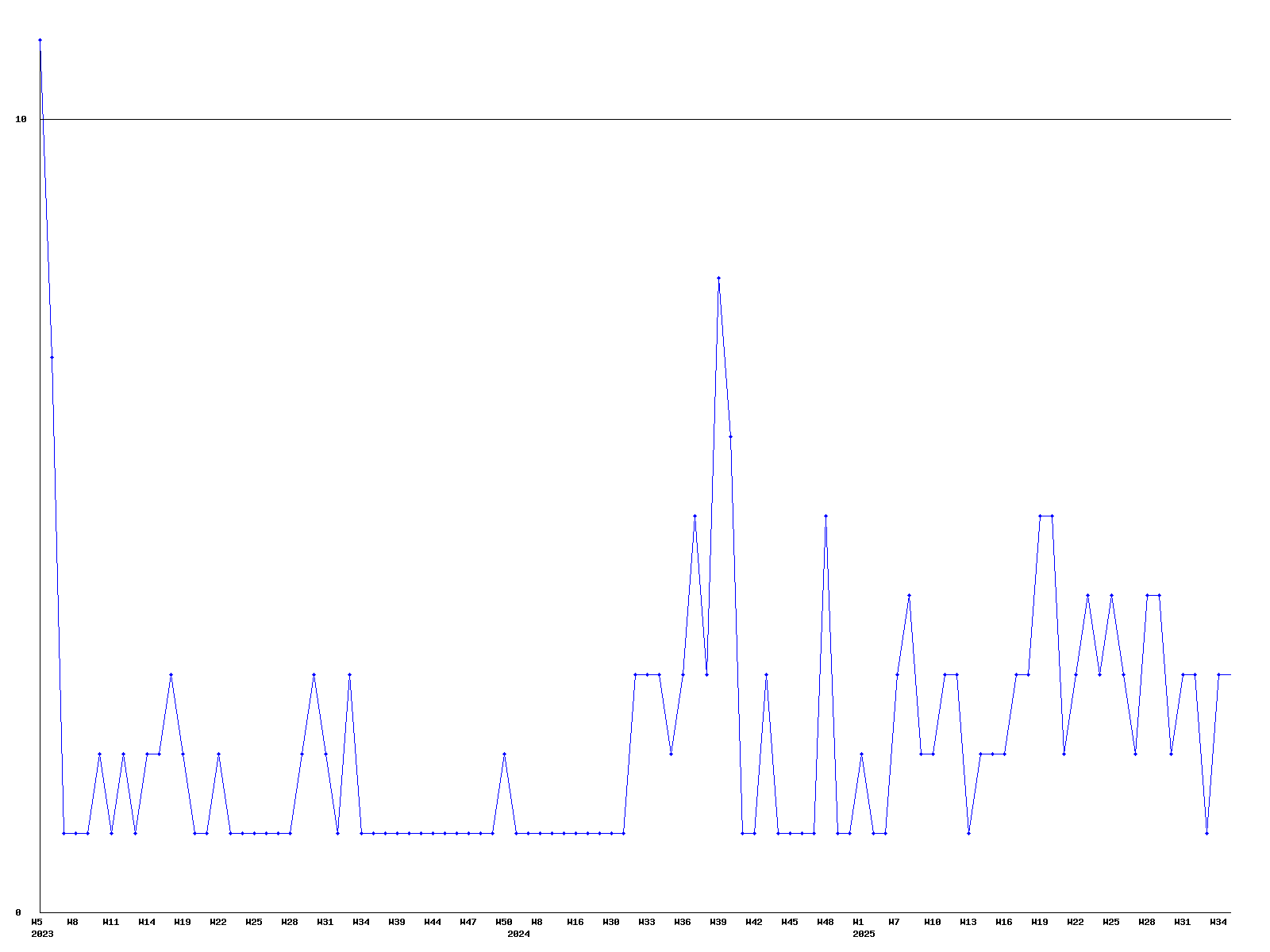
Task: Click the 2023 year label
Action: [42, 934]
